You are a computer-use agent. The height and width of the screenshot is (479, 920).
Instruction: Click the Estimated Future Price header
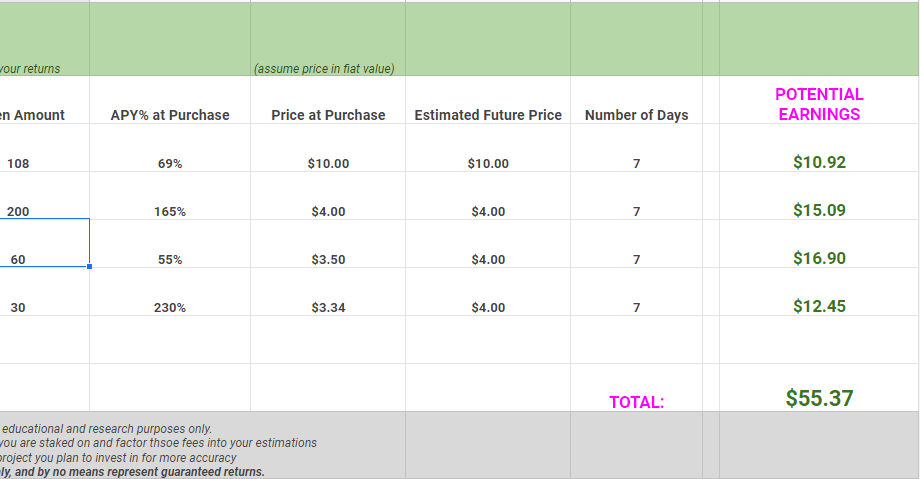[488, 115]
